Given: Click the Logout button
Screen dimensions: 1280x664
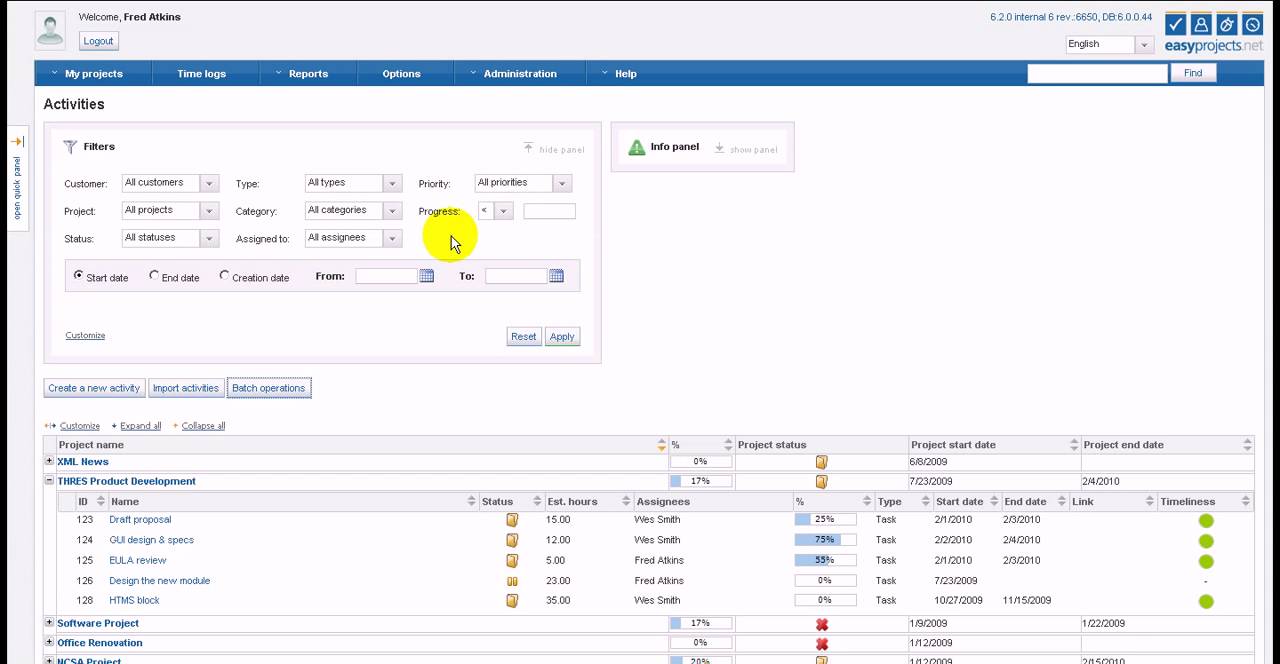Looking at the screenshot, I should pyautogui.click(x=98, y=41).
